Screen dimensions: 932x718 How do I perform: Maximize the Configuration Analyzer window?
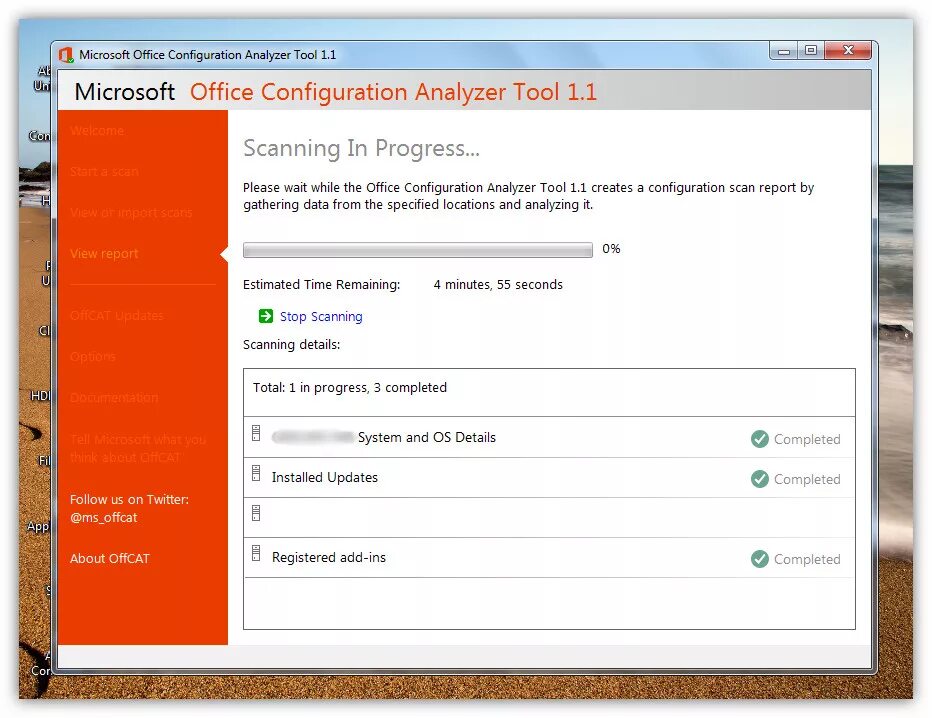coord(811,51)
